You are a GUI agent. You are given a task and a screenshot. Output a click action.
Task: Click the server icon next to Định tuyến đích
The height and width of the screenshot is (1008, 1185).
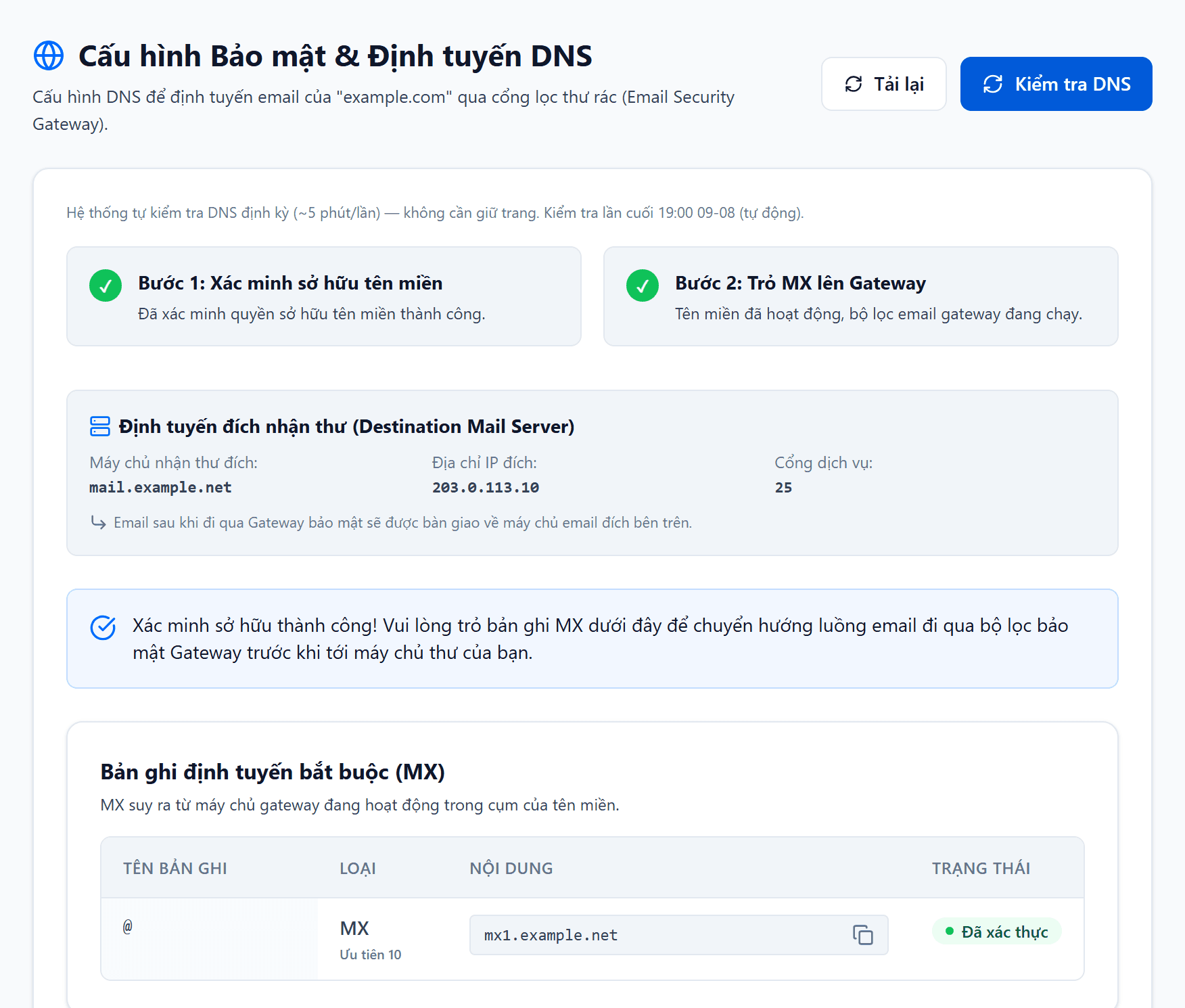(x=100, y=426)
